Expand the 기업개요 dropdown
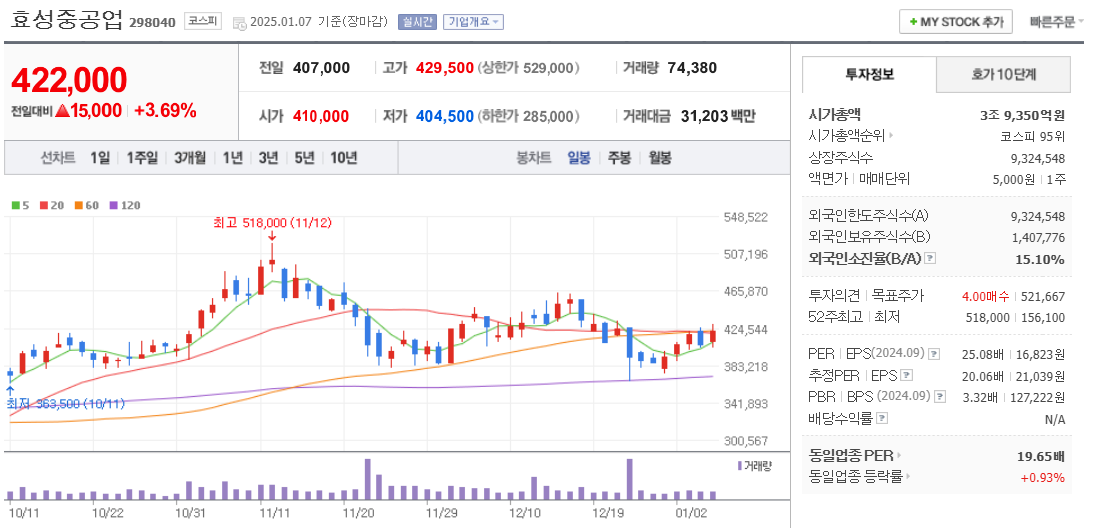 click(473, 22)
